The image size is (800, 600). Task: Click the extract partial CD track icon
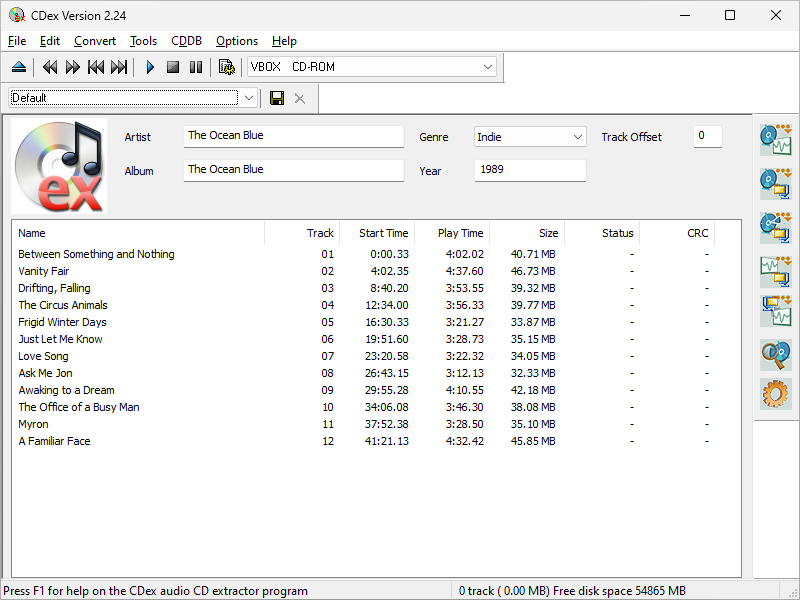tap(775, 226)
